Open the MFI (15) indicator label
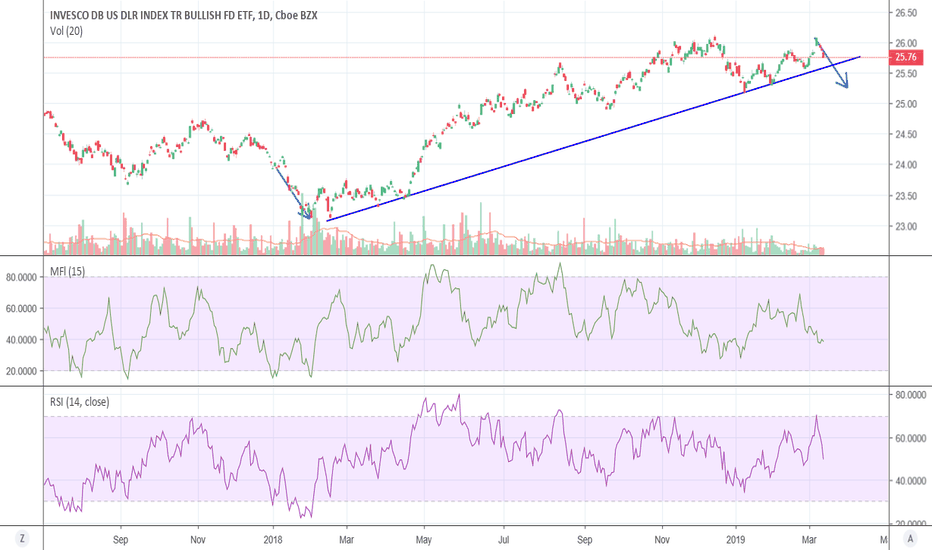 click(x=68, y=271)
